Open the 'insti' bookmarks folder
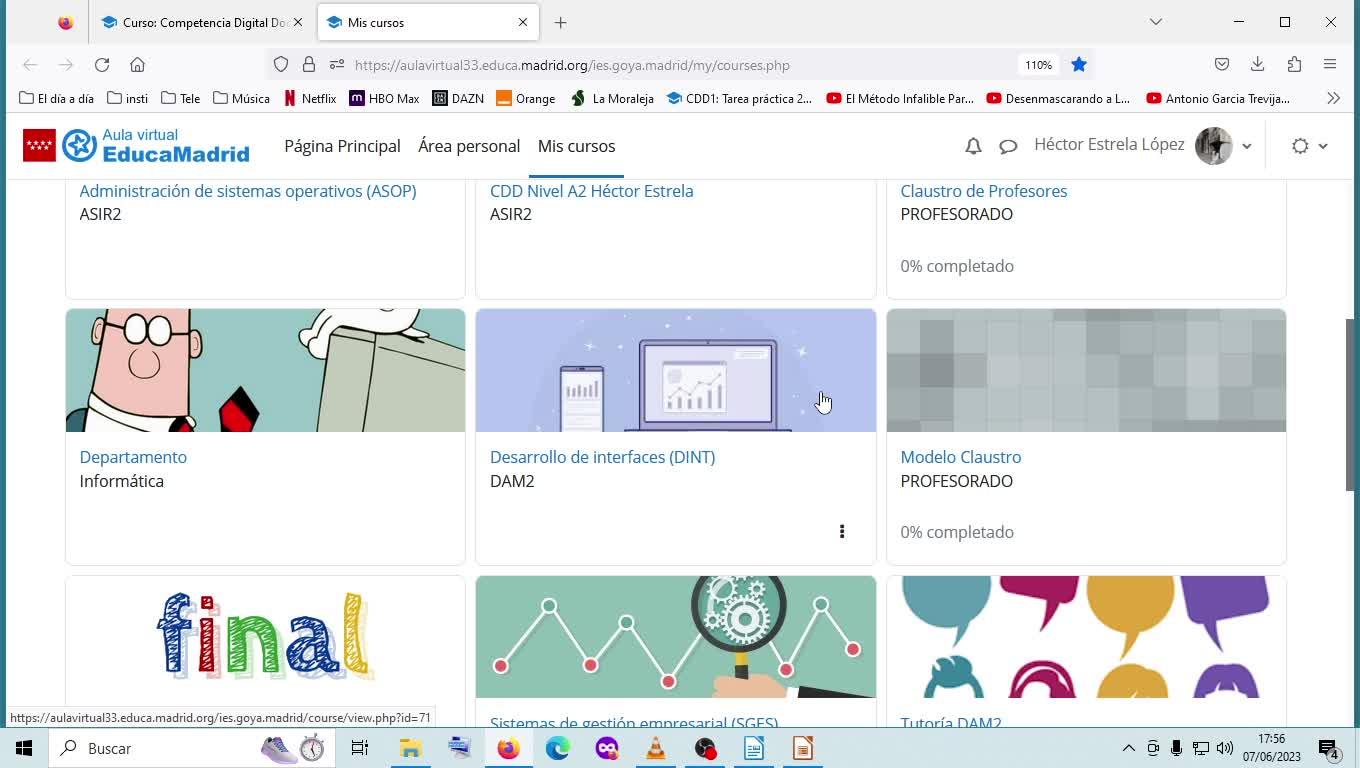This screenshot has height=768, width=1360. [128, 98]
